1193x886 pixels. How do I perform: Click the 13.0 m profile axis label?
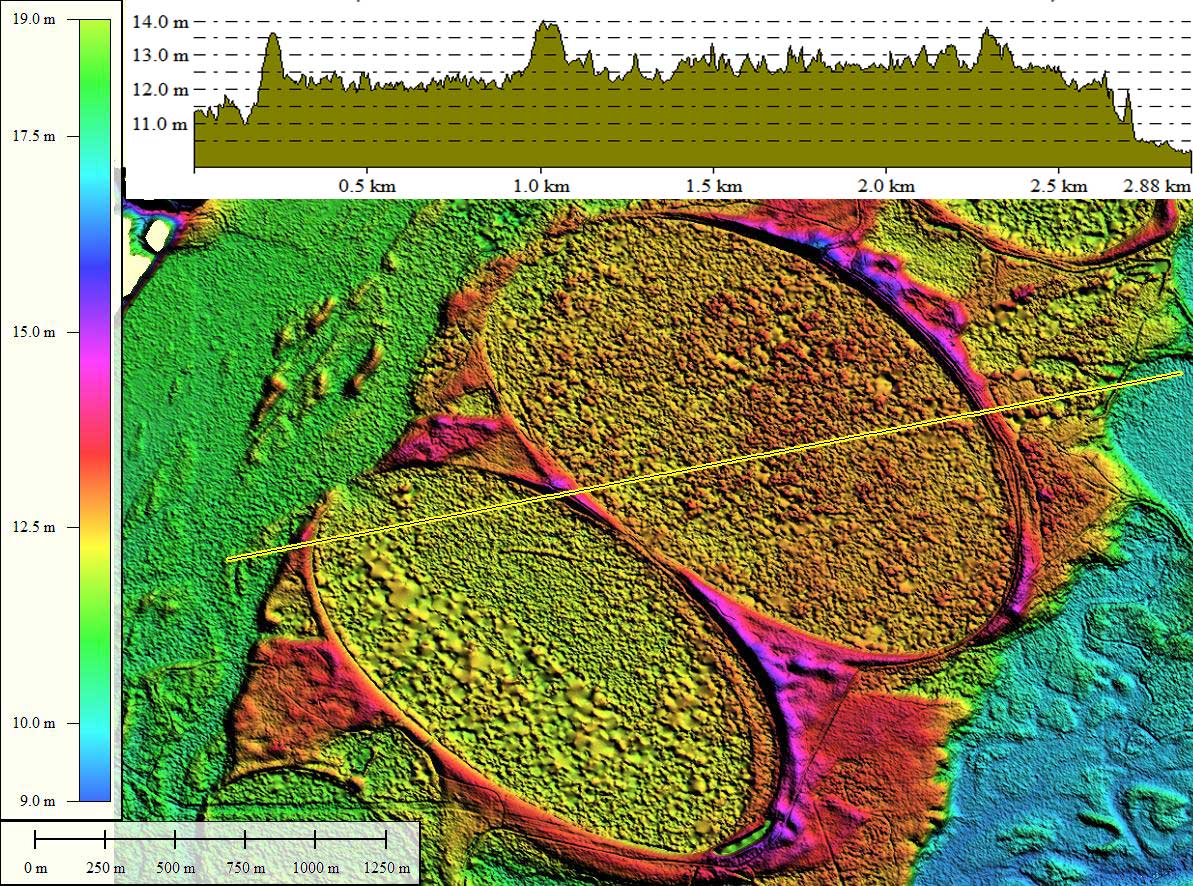[x=161, y=56]
